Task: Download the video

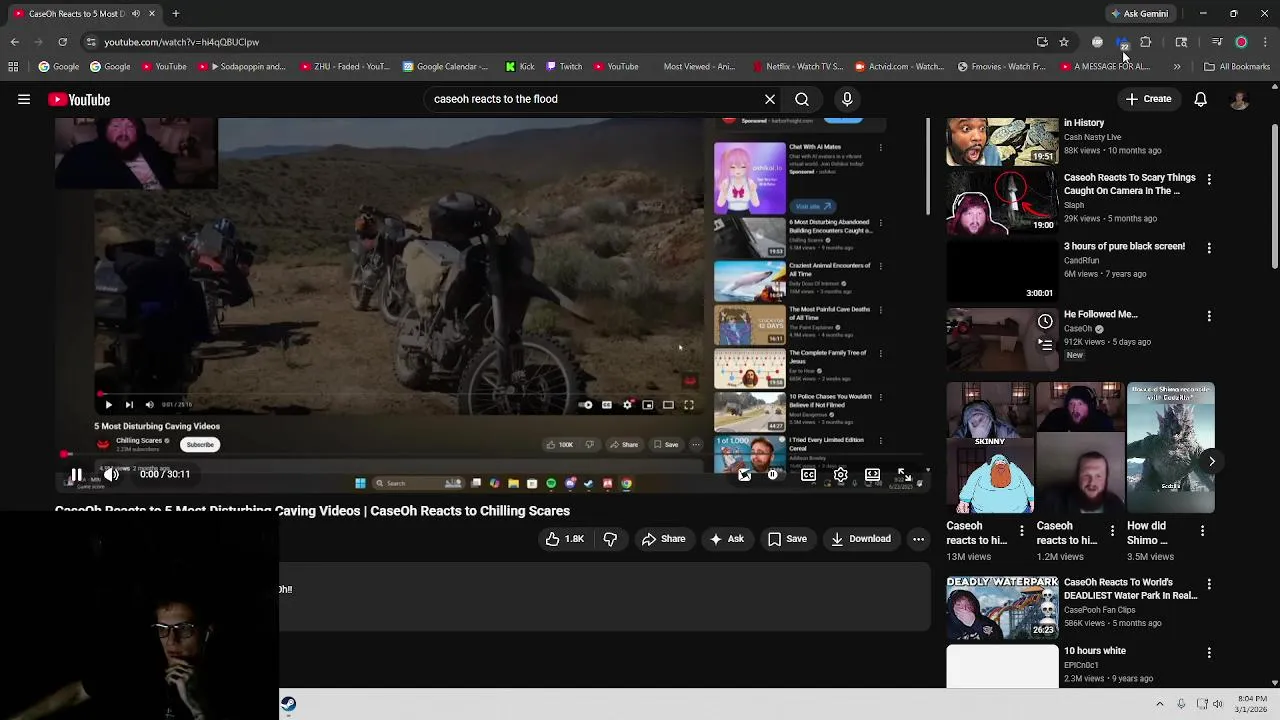Action: pos(860,539)
